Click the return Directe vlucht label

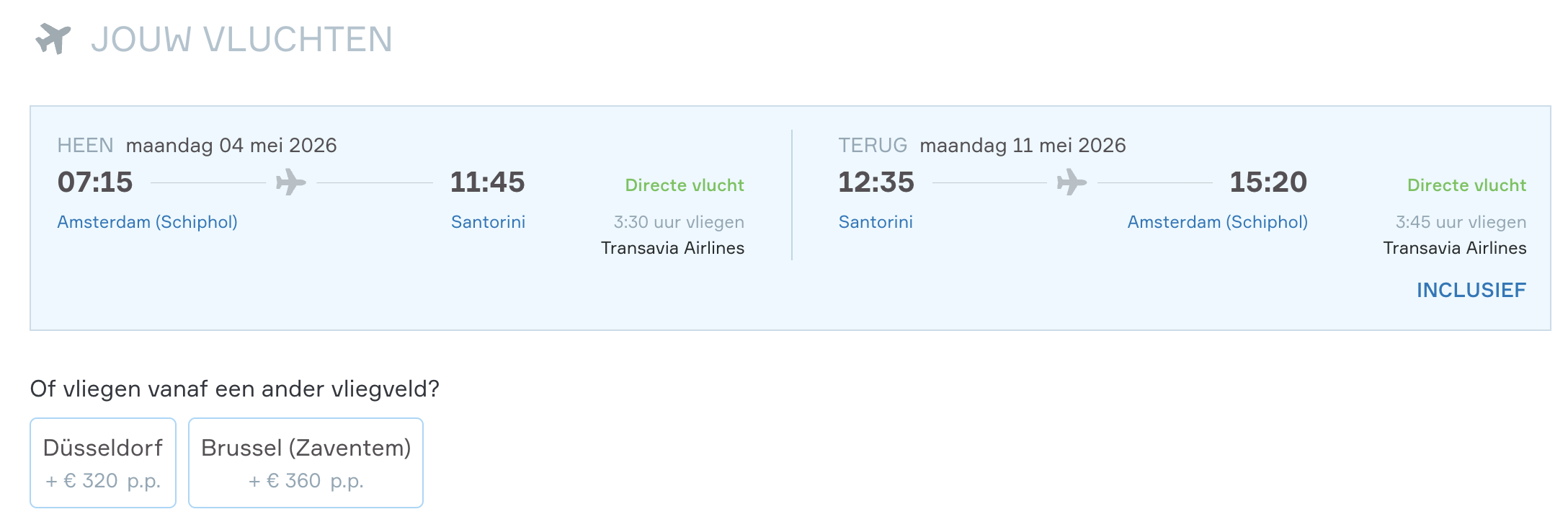coord(1466,185)
